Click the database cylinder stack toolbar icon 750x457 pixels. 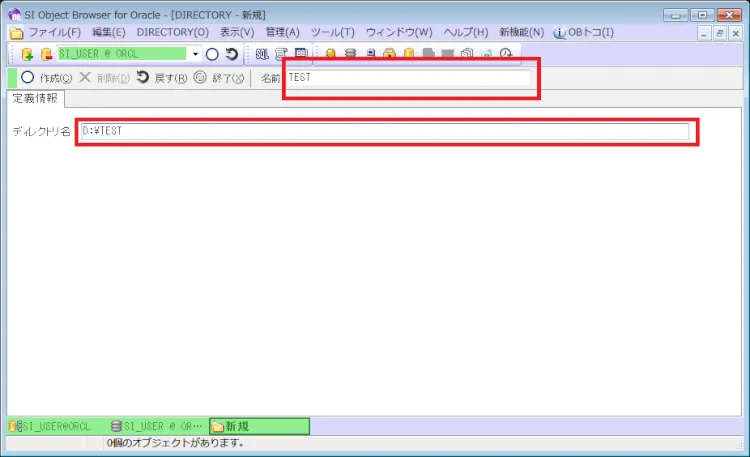pos(350,54)
